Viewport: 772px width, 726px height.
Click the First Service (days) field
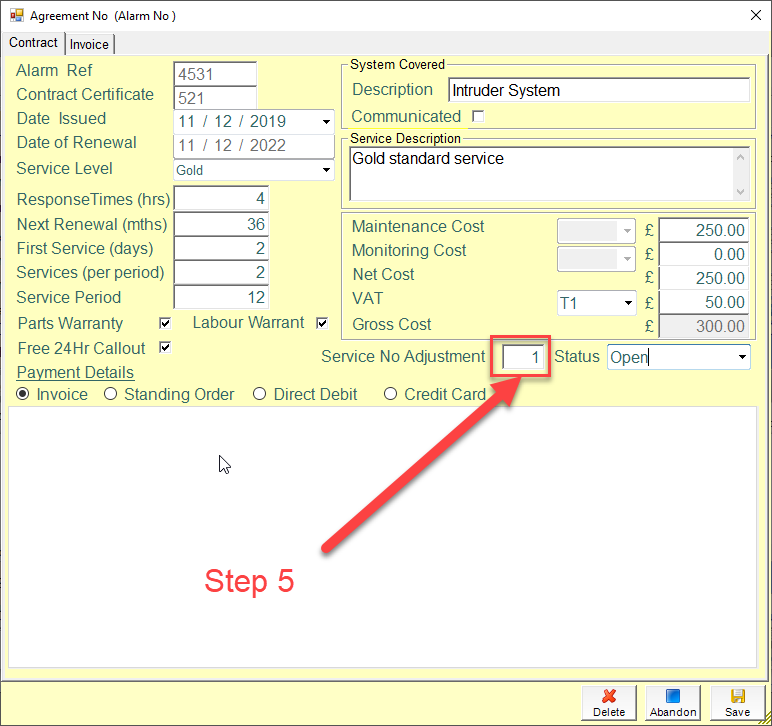pyautogui.click(x=221, y=248)
